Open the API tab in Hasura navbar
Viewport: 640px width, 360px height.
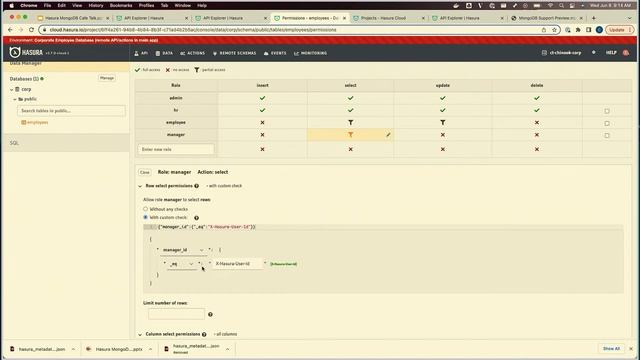tap(141, 53)
